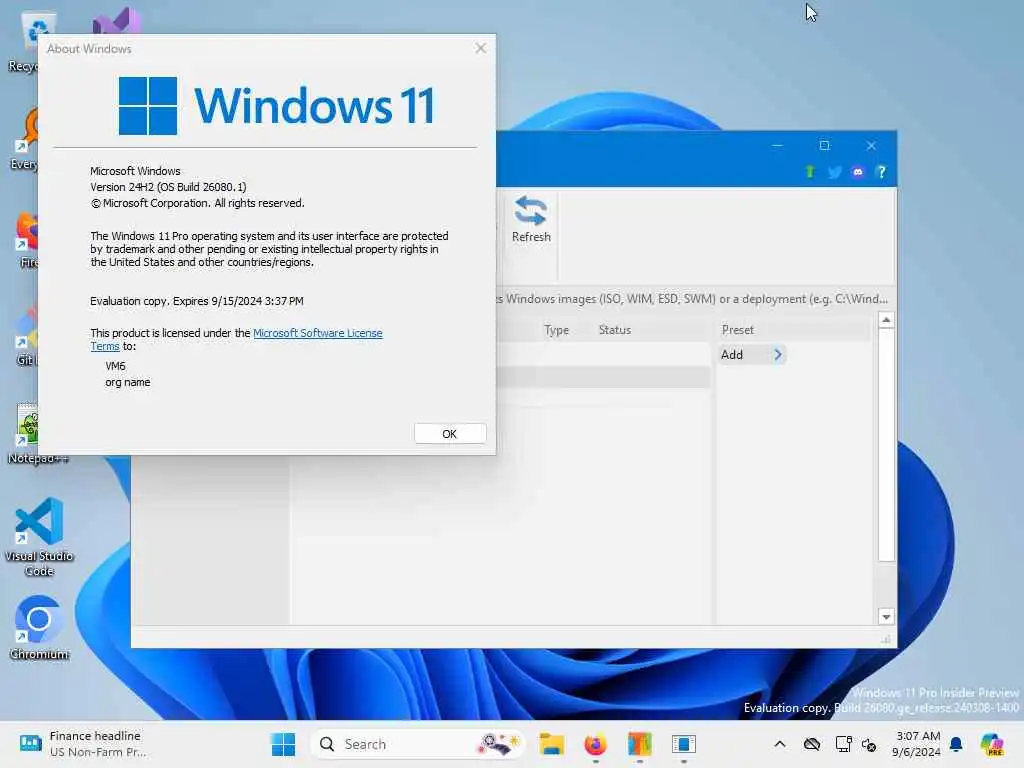Click the winver app taskbar icon
The height and width of the screenshot is (768, 1024).
[x=684, y=744]
